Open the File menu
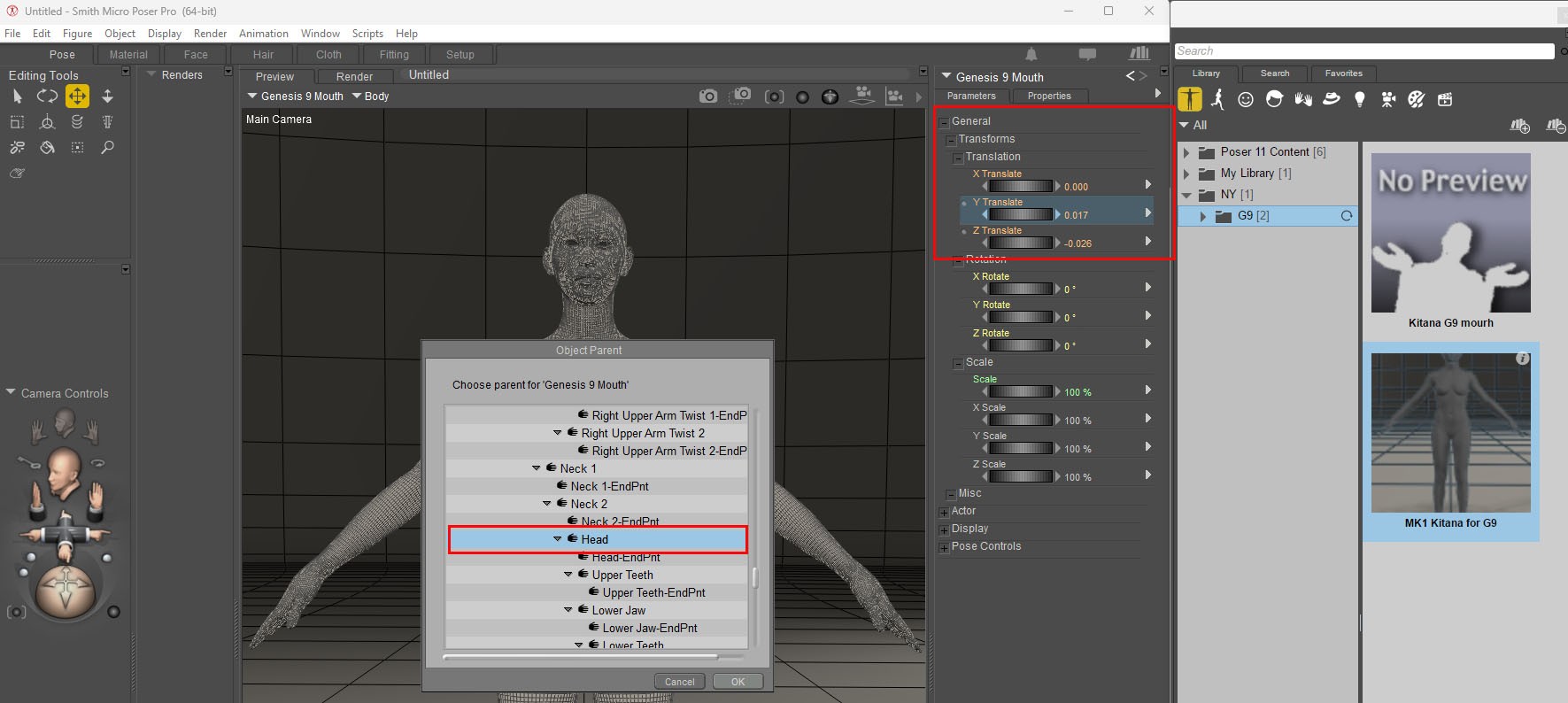The height and width of the screenshot is (703, 1568). (x=12, y=34)
